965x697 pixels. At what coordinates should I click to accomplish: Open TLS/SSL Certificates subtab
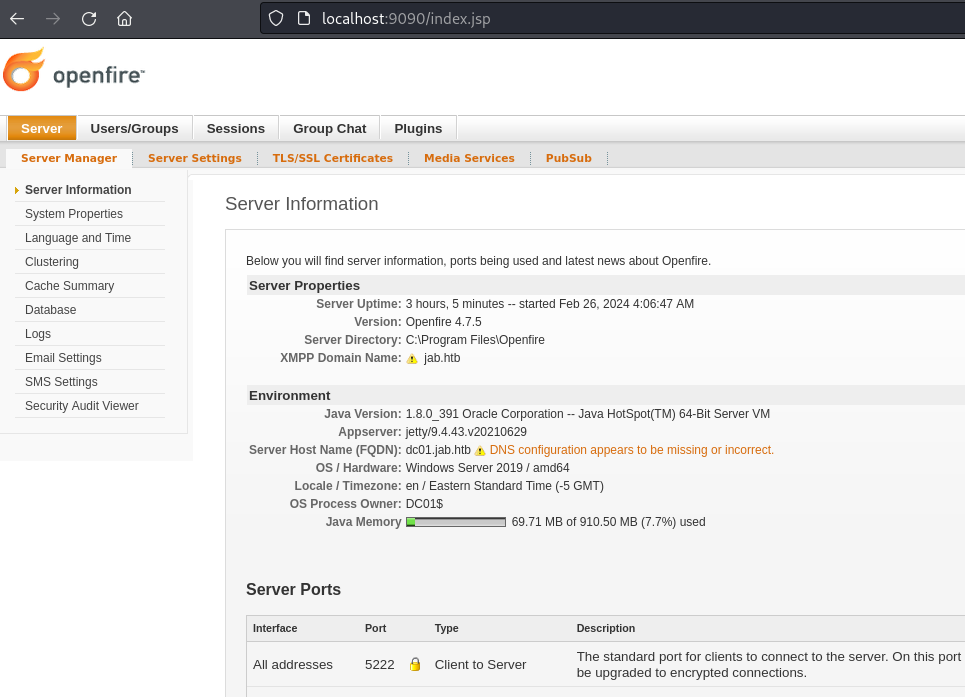tap(332, 158)
